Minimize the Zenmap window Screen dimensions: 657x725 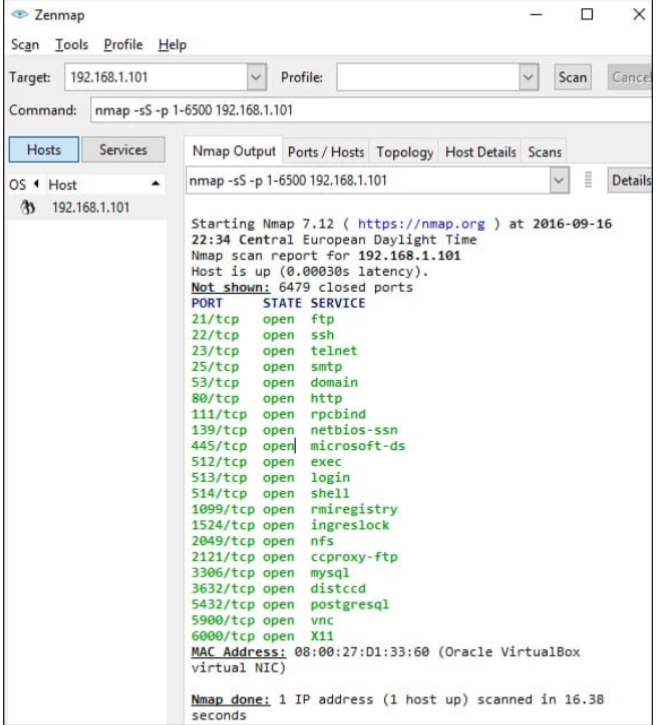tap(536, 14)
